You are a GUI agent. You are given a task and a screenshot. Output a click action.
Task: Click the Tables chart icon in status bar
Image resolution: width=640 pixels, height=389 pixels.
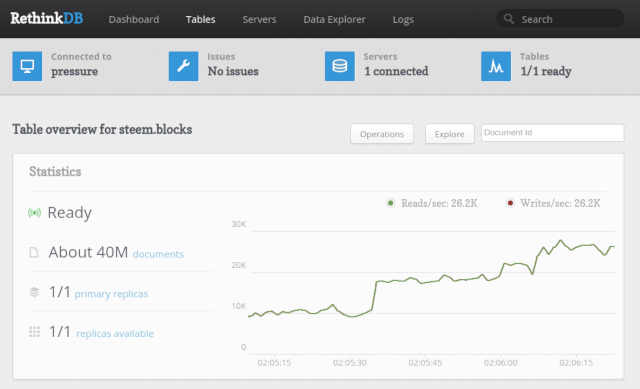click(x=496, y=66)
